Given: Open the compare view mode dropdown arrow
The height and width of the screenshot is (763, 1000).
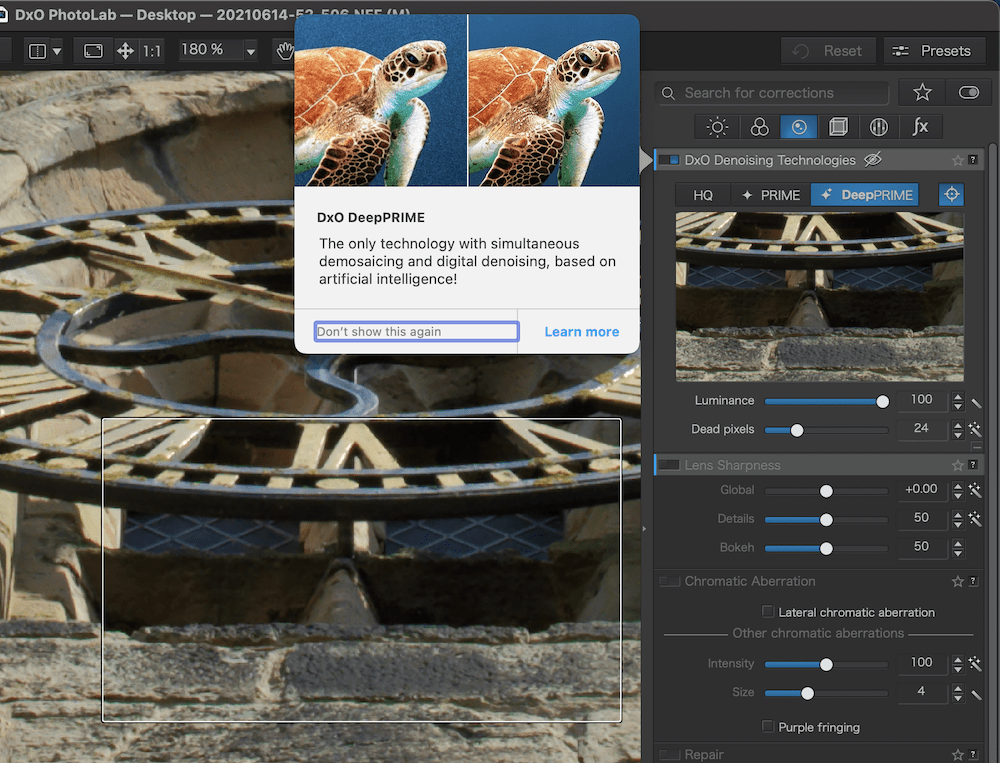Looking at the screenshot, I should [x=57, y=50].
